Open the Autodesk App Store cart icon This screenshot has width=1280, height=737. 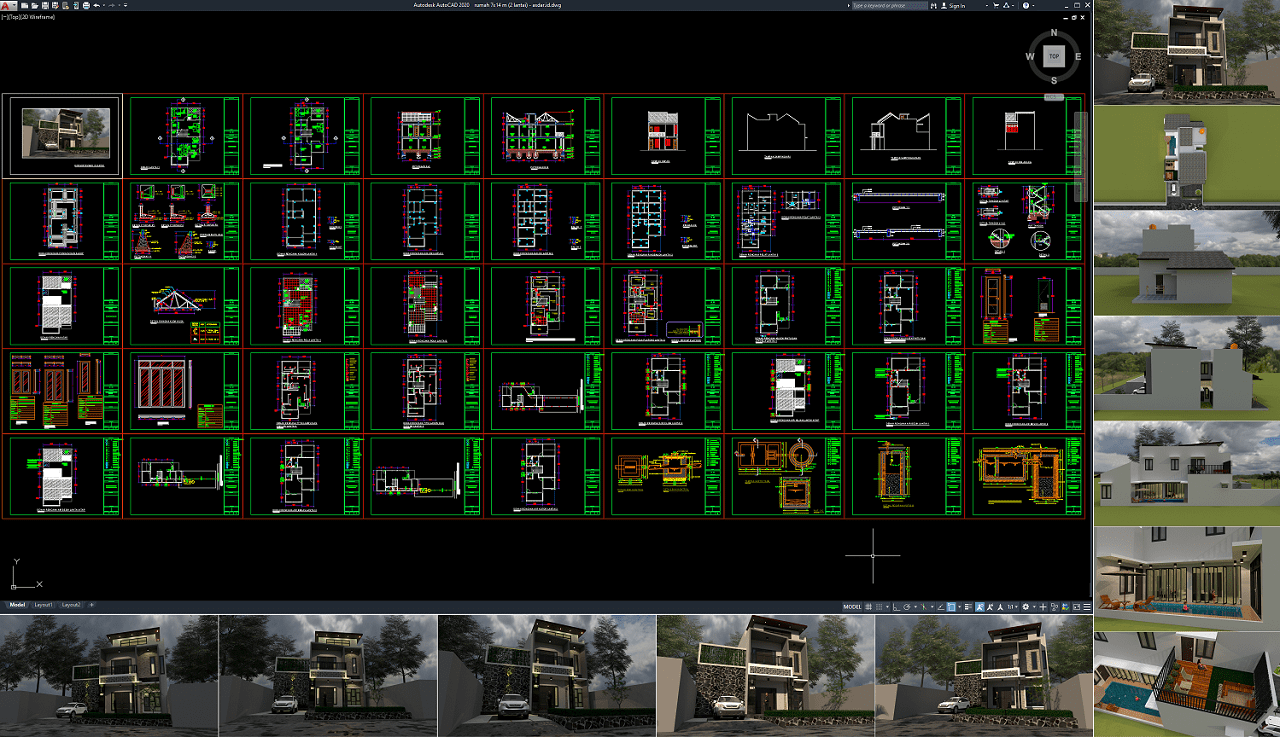[x=997, y=5]
